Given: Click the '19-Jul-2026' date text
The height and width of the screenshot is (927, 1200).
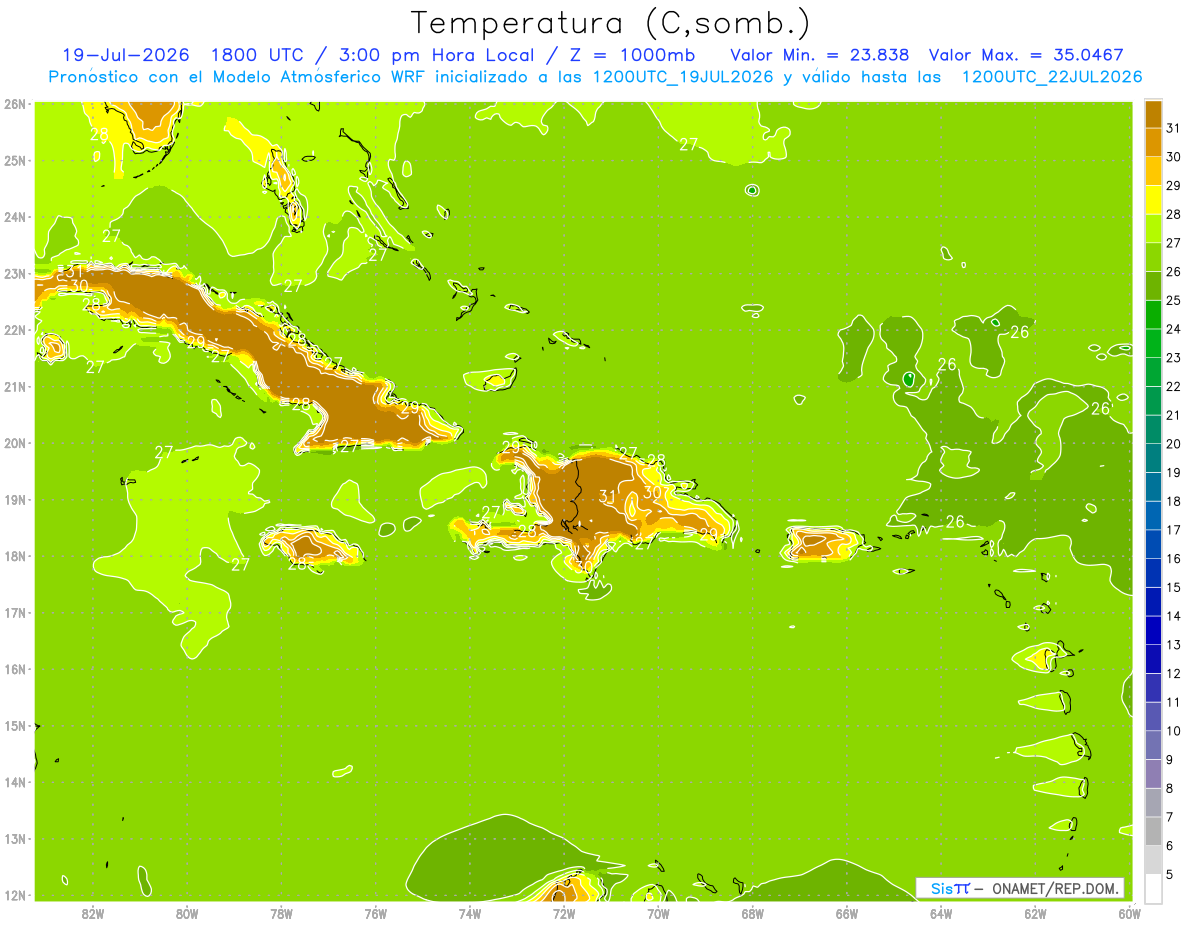Looking at the screenshot, I should click(x=126, y=54).
